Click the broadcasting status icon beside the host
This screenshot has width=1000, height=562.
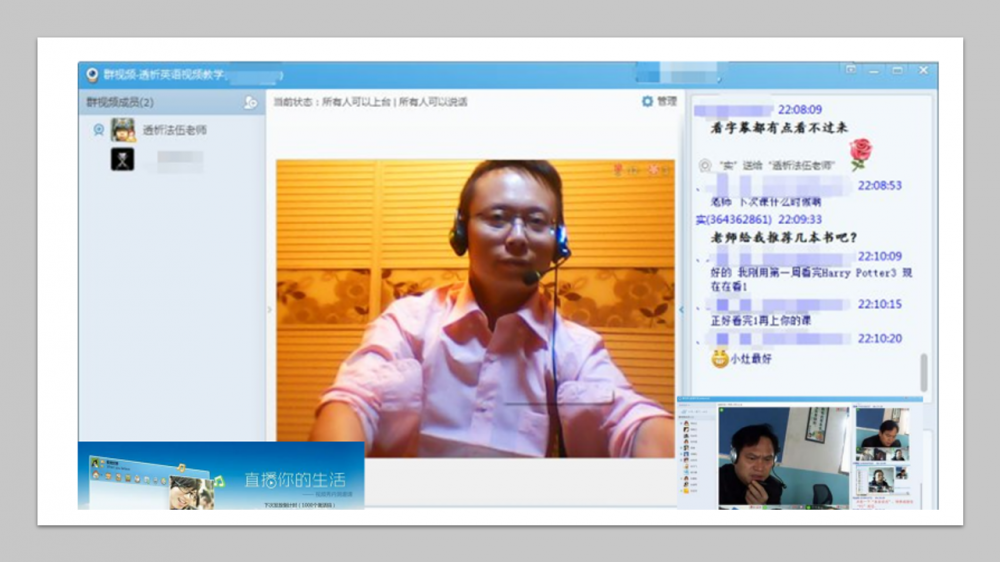pyautogui.click(x=98, y=130)
